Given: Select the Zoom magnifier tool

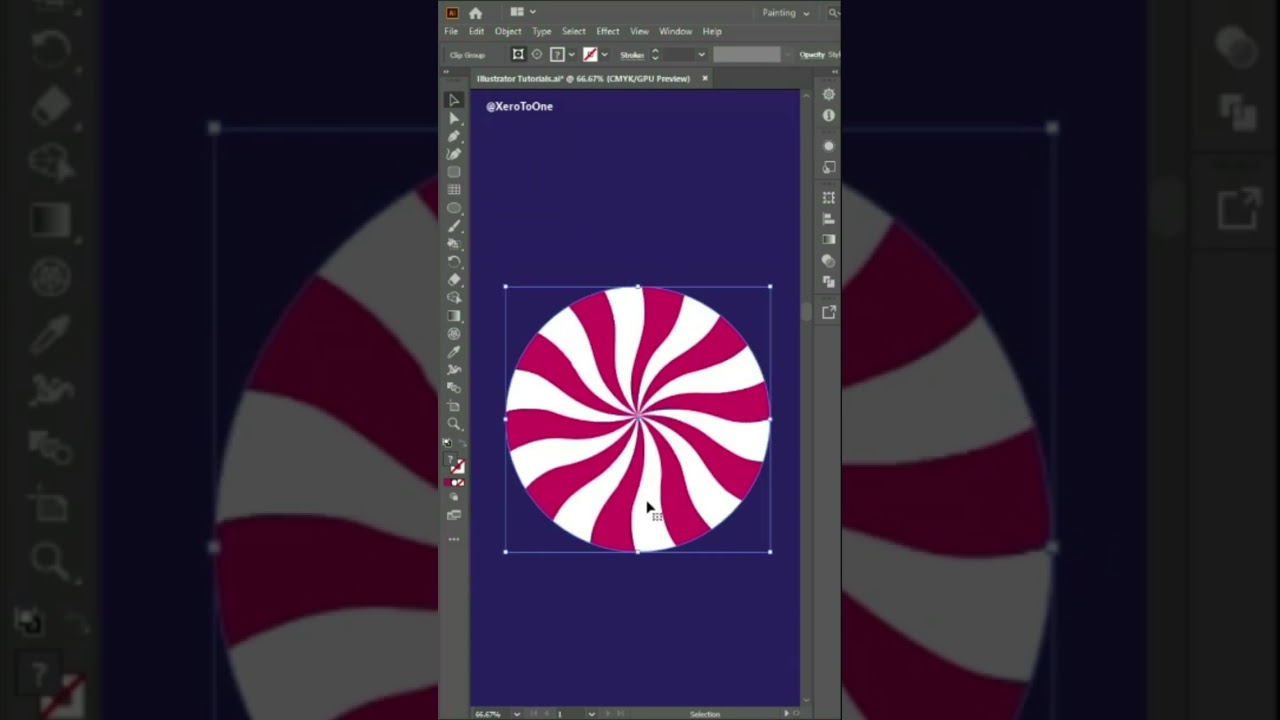Looking at the screenshot, I should point(454,424).
